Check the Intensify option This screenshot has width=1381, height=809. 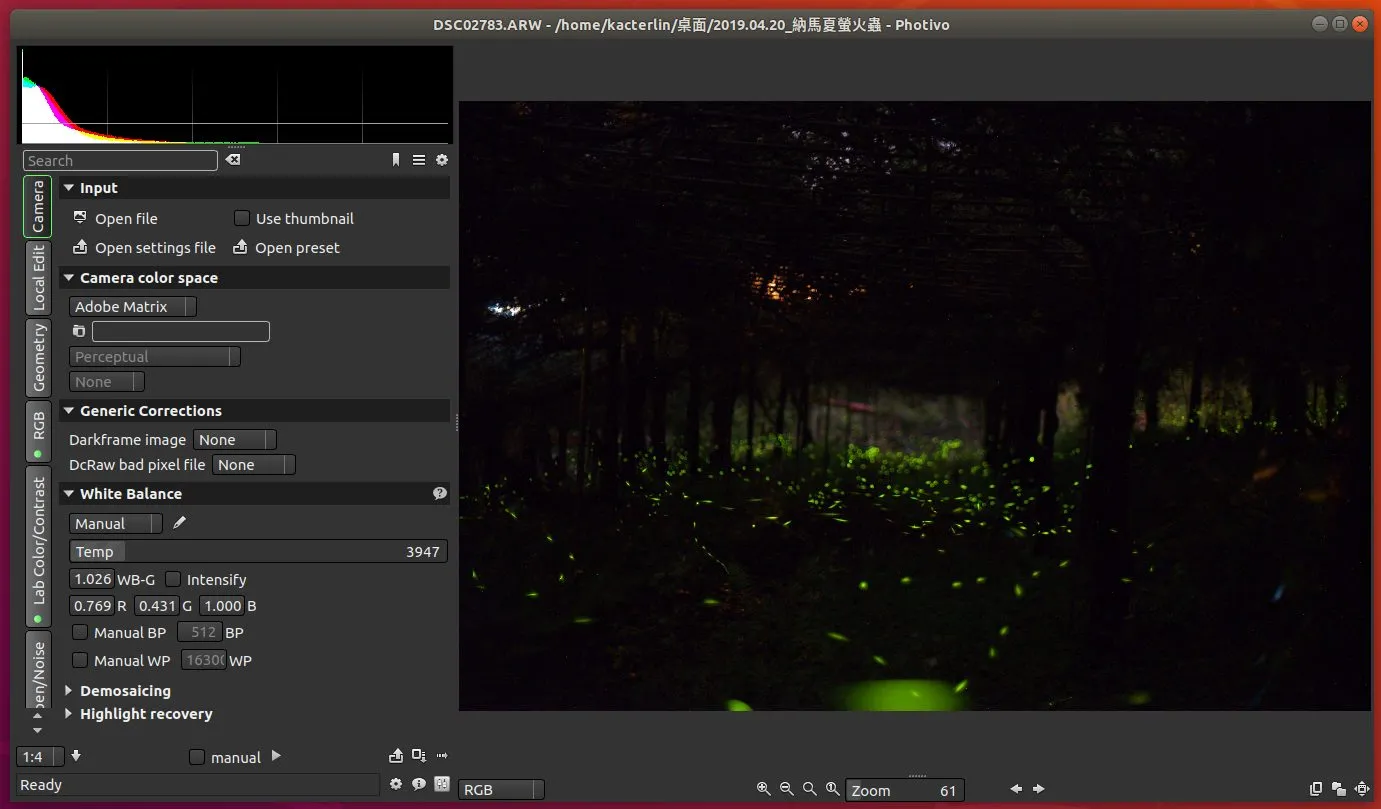(x=173, y=579)
